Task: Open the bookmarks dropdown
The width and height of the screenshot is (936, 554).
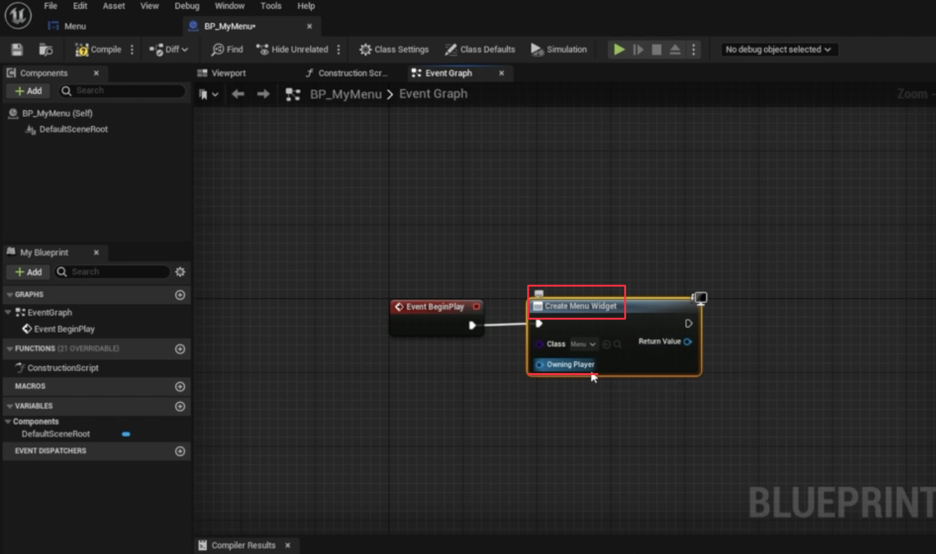Action: point(208,94)
